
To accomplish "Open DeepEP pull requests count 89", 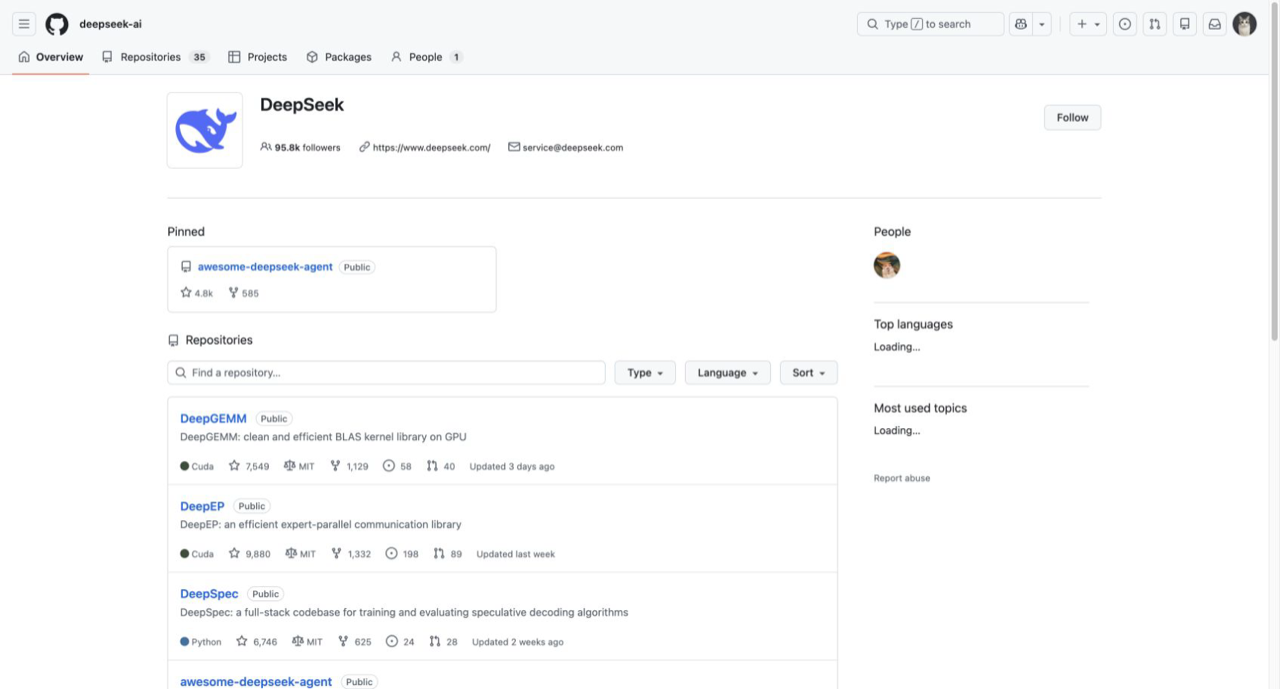I will click(448, 554).
